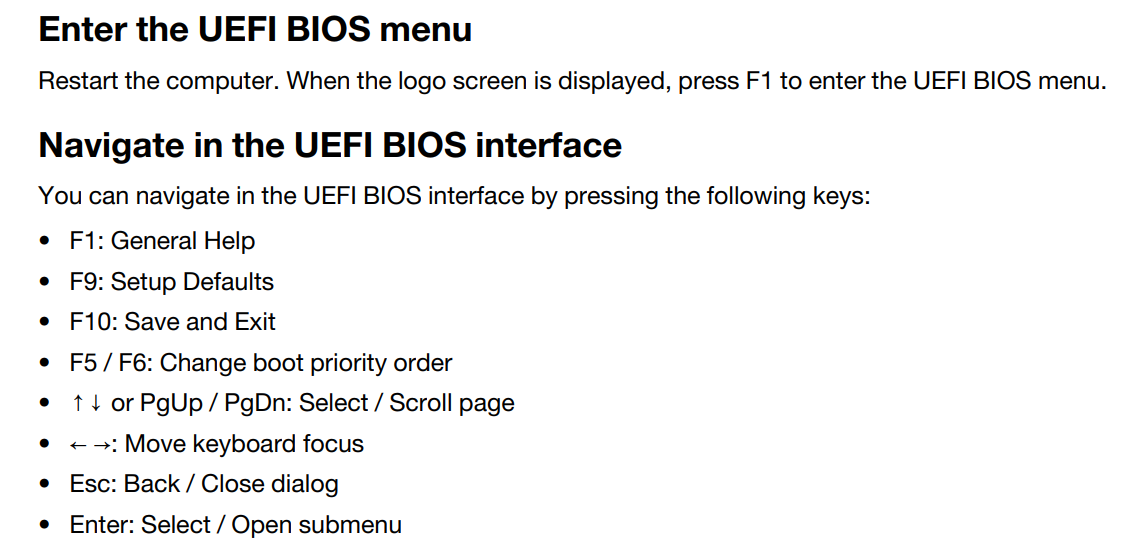Click the bullet before "F5 / F6"

[46, 363]
